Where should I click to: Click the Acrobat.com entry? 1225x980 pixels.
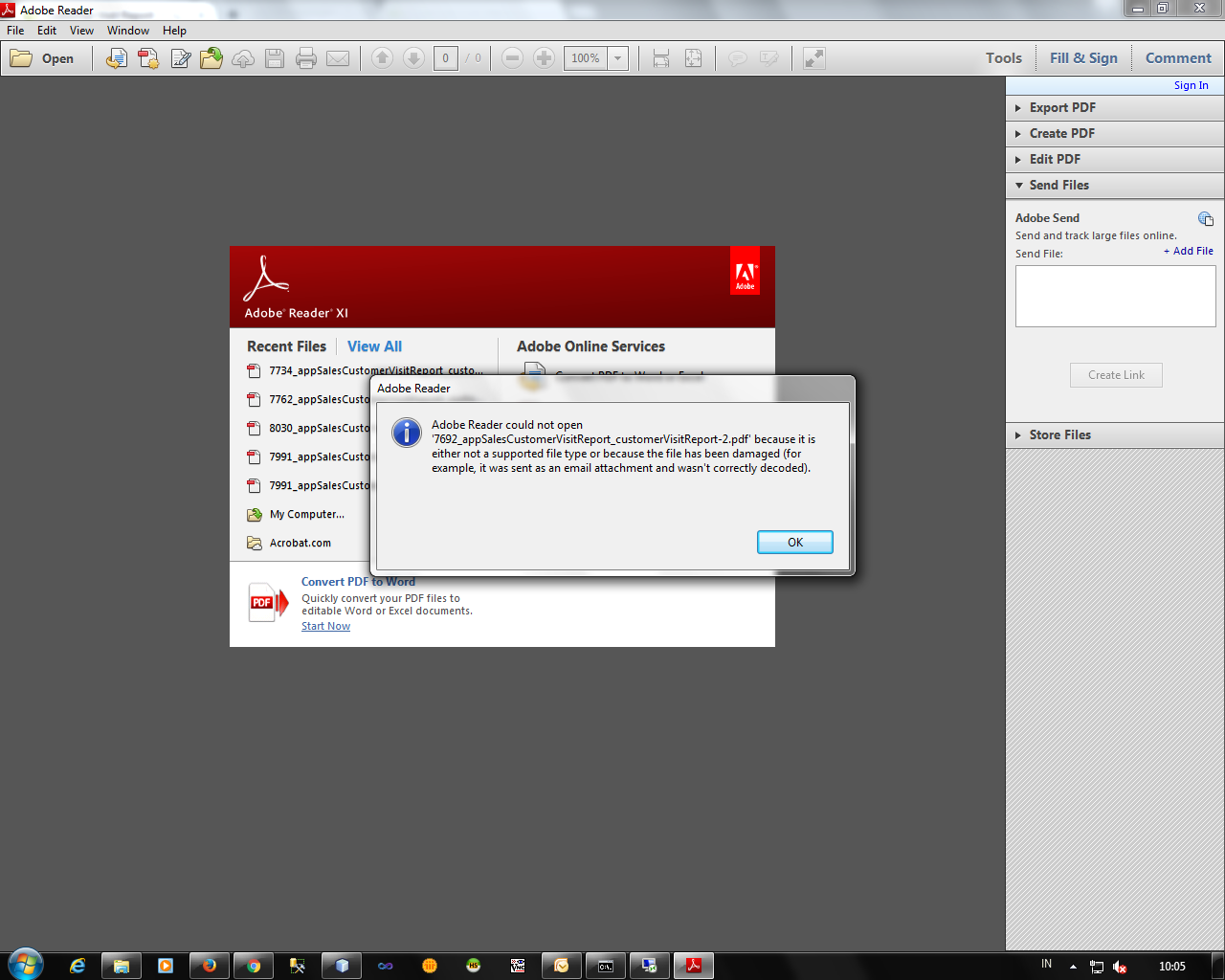tap(289, 544)
